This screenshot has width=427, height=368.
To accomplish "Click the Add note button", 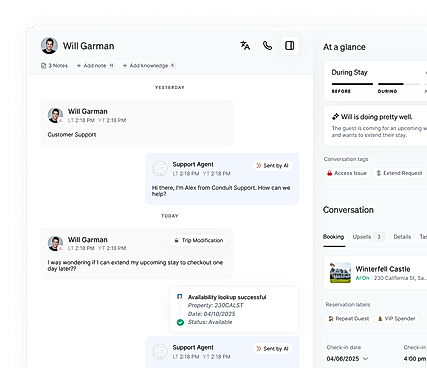I will pyautogui.click(x=95, y=66).
